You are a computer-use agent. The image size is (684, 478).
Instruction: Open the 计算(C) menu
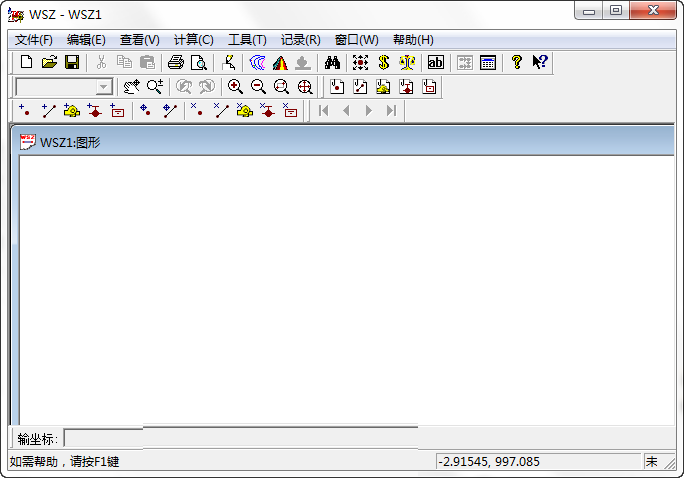pos(193,40)
